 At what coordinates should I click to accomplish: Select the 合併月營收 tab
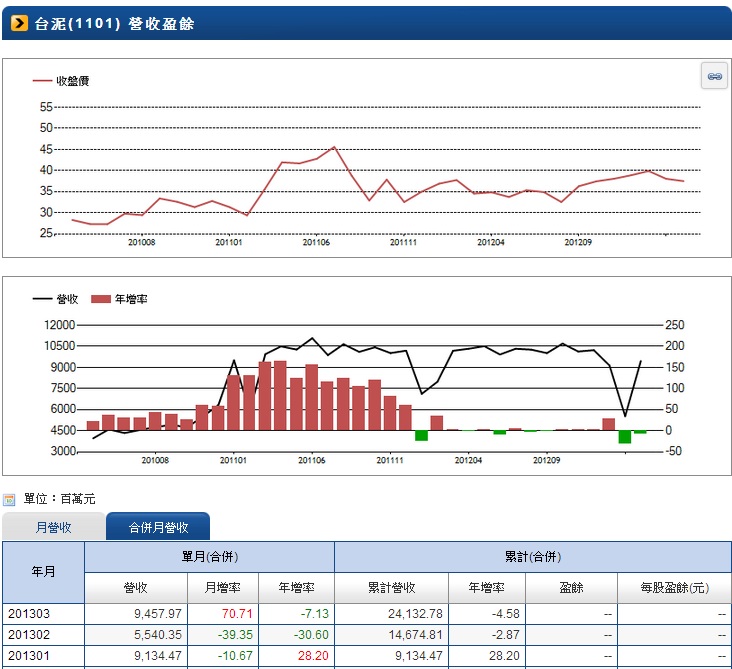(158, 527)
